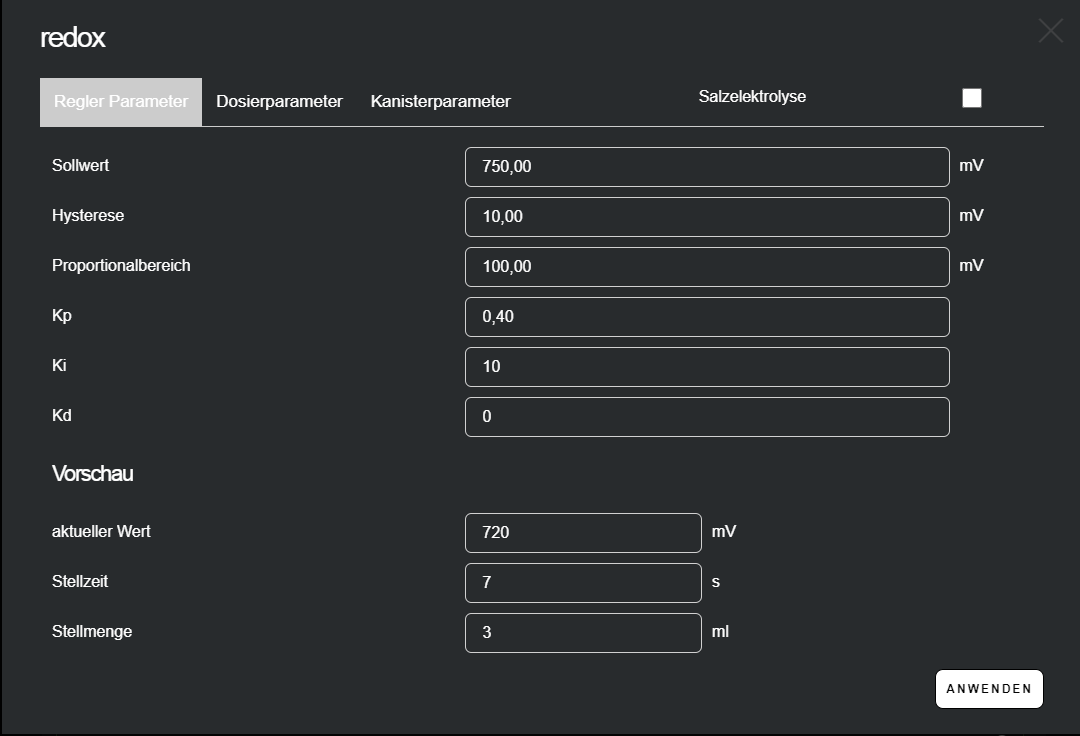Focus the Hysterese value field
The image size is (1080, 736).
pyautogui.click(x=706, y=217)
